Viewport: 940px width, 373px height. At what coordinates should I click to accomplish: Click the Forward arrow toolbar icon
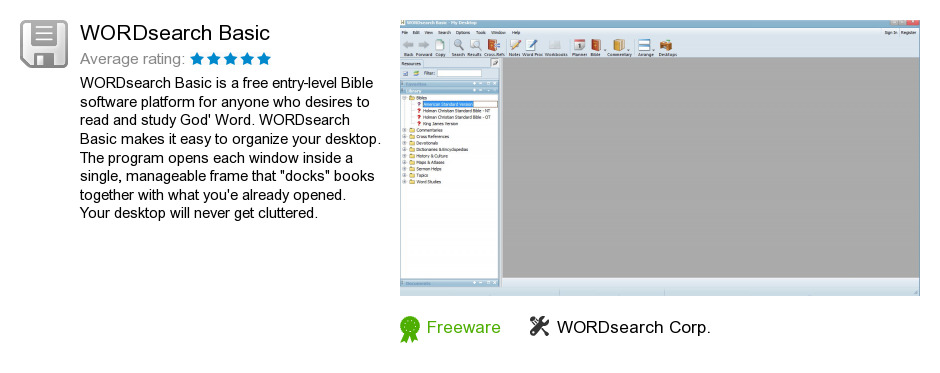click(424, 46)
